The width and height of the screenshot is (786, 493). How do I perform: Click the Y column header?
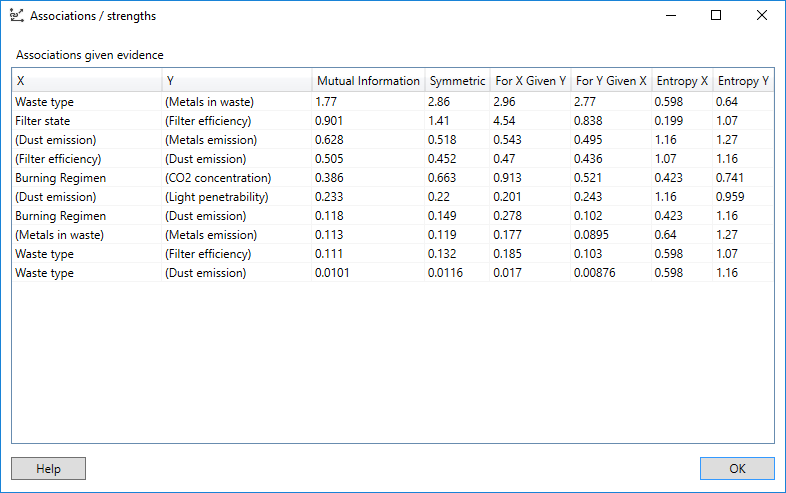pyautogui.click(x=236, y=81)
